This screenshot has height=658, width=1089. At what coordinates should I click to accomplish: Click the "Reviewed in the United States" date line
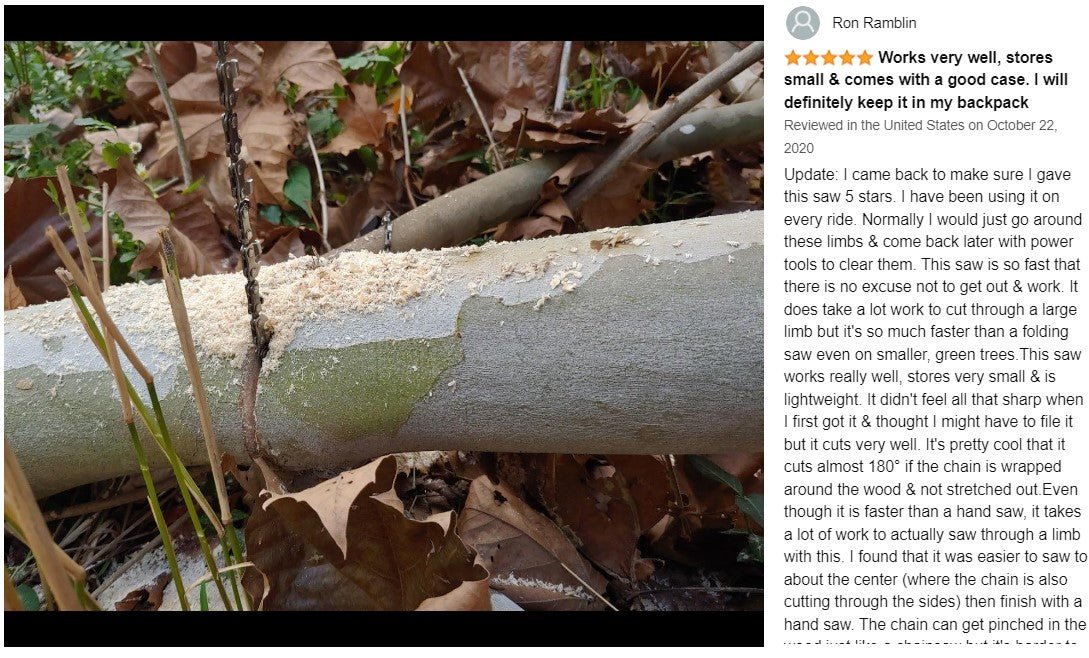pos(921,136)
